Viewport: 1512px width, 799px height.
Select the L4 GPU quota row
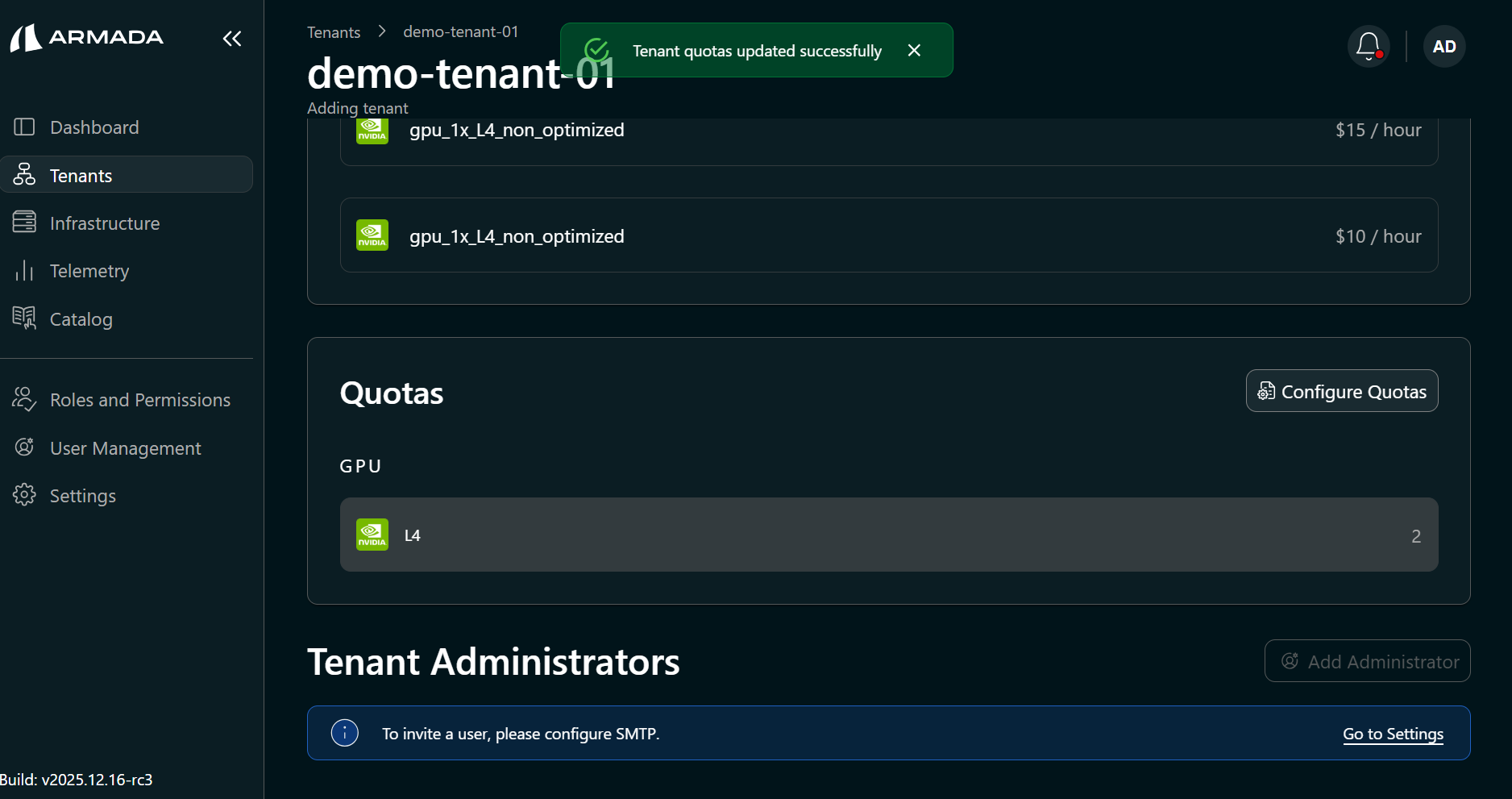click(x=888, y=535)
